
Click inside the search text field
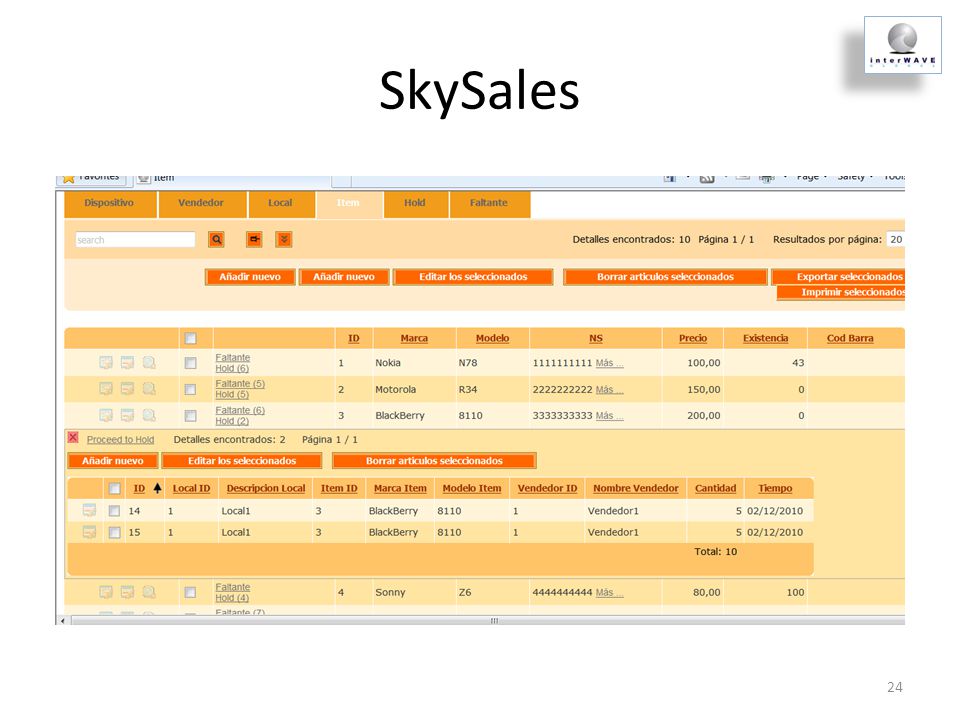(135, 239)
